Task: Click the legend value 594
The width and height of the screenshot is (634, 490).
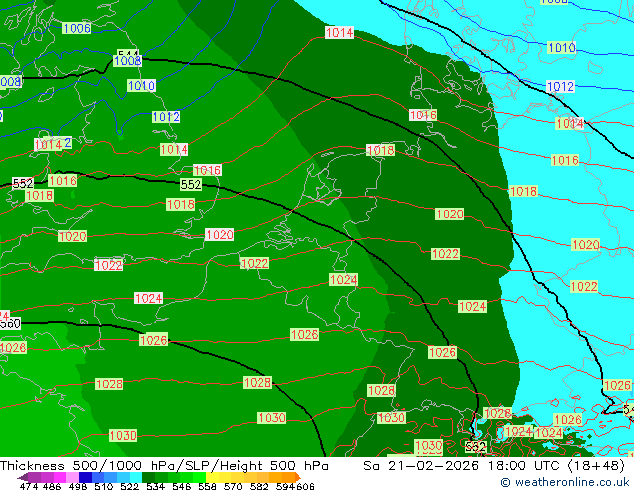Action: coord(285,486)
